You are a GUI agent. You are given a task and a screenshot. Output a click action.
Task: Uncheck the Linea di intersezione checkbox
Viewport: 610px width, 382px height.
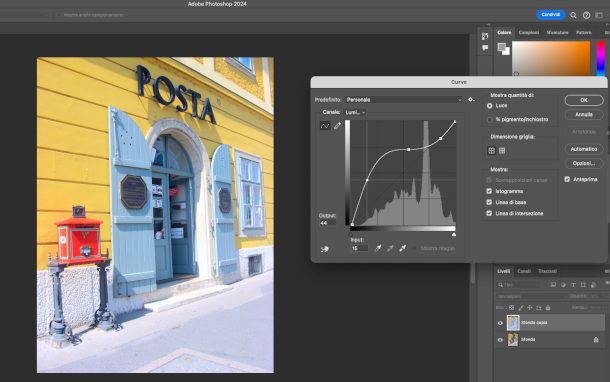tap(489, 213)
